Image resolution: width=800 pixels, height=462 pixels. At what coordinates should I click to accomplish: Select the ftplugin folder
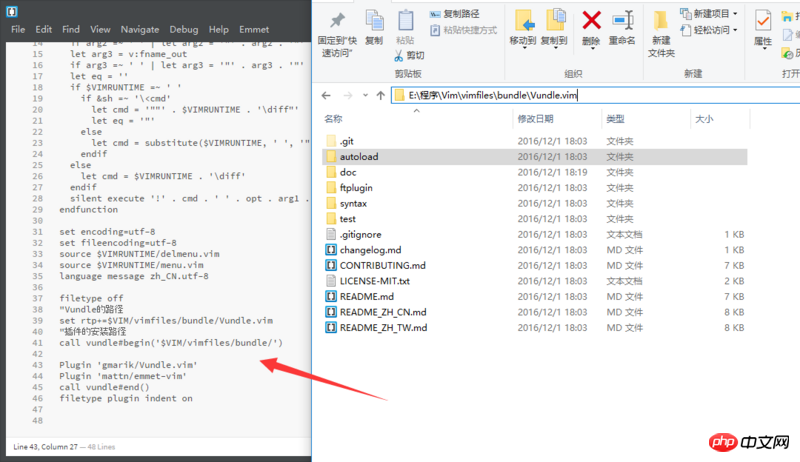click(535, 188)
